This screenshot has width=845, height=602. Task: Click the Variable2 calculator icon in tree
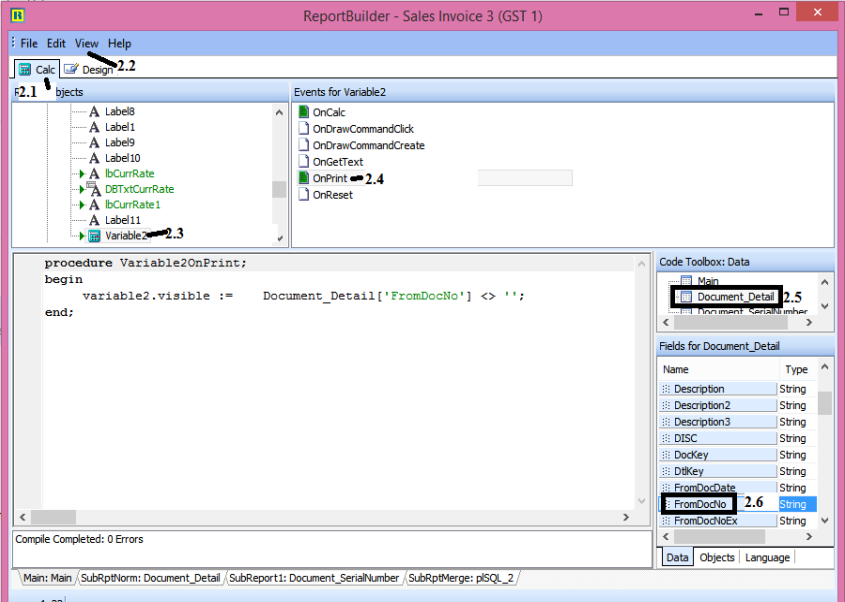point(94,236)
